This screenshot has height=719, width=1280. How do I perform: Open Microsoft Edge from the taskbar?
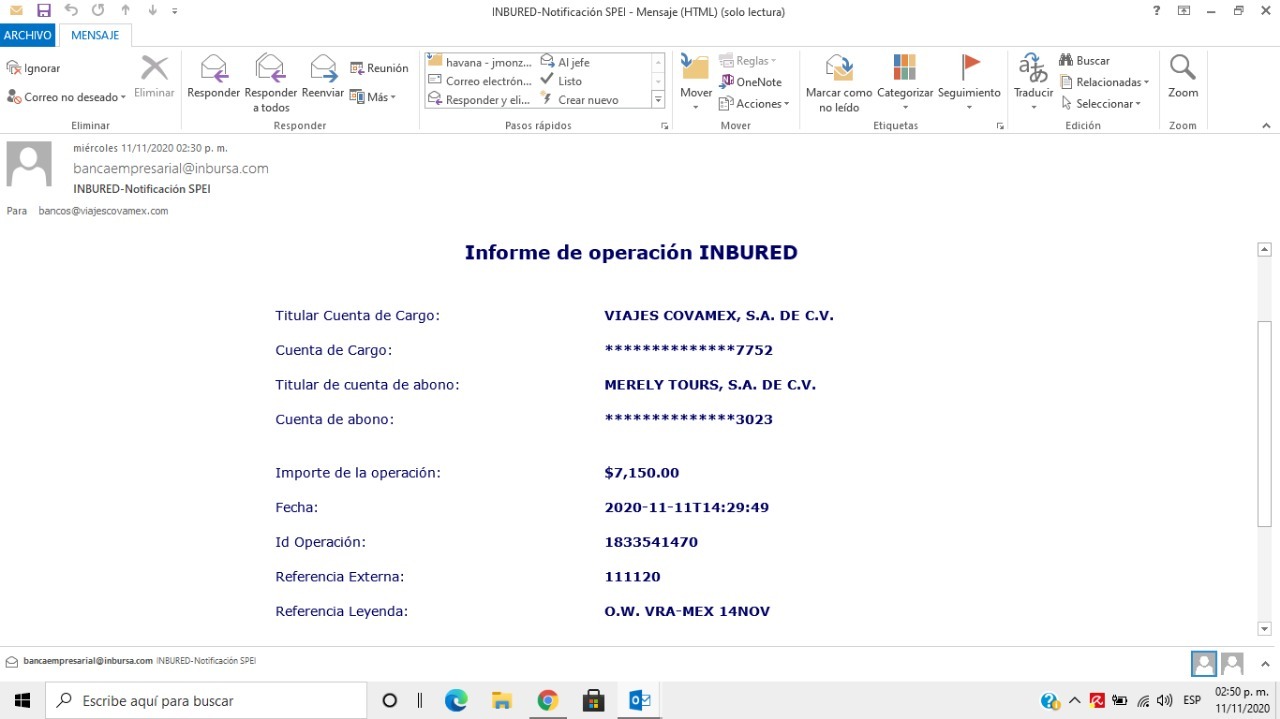click(456, 701)
